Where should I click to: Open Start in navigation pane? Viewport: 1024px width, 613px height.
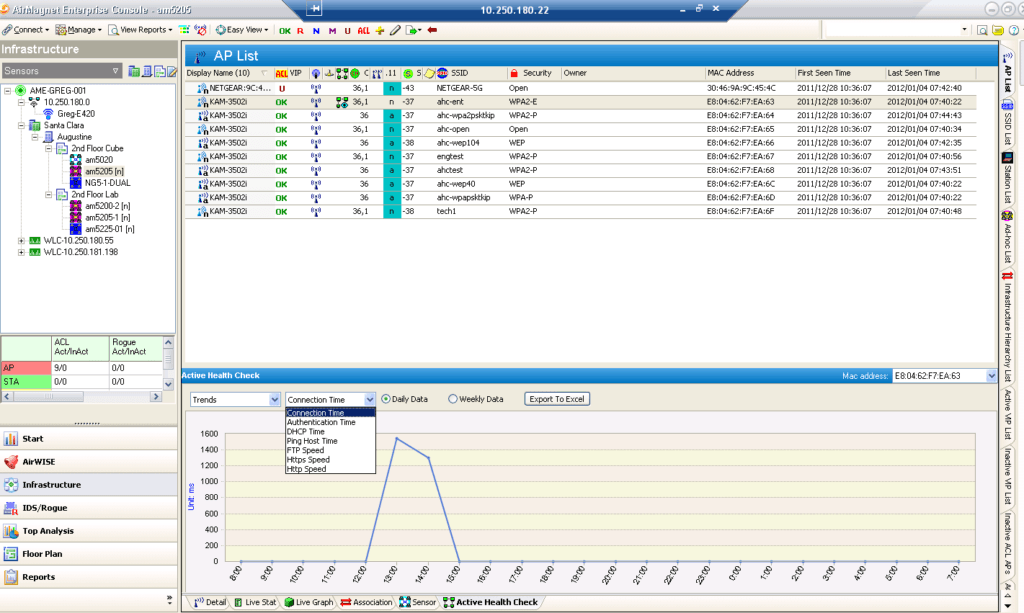pos(89,439)
